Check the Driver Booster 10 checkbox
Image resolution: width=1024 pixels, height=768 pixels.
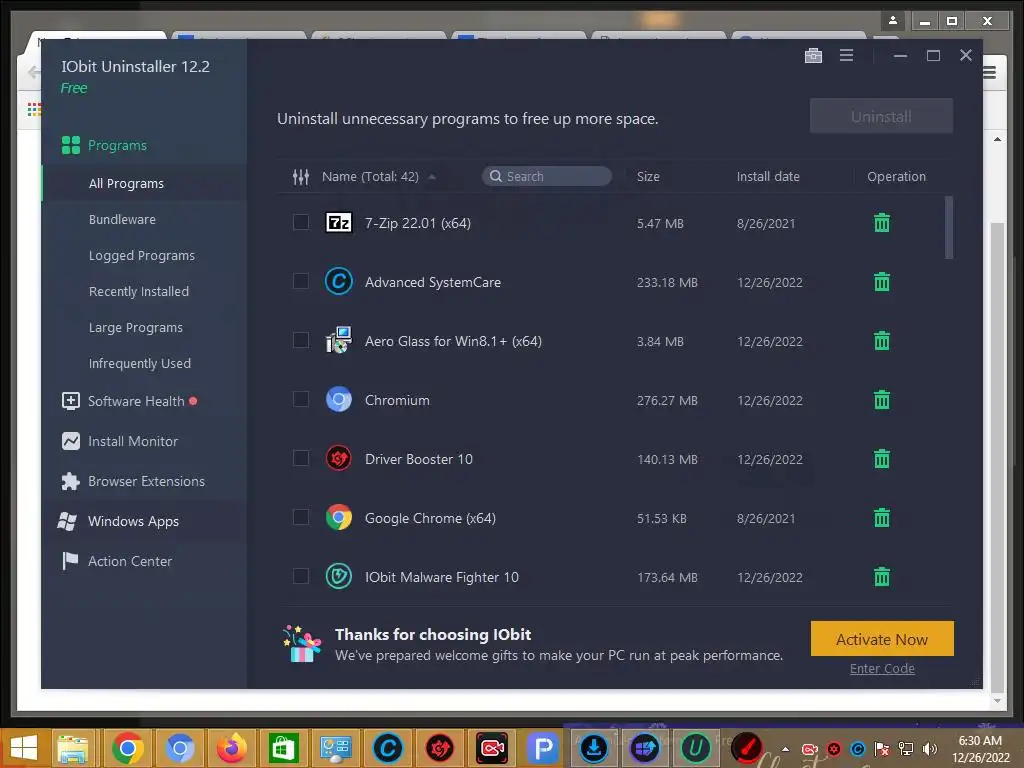click(x=300, y=458)
